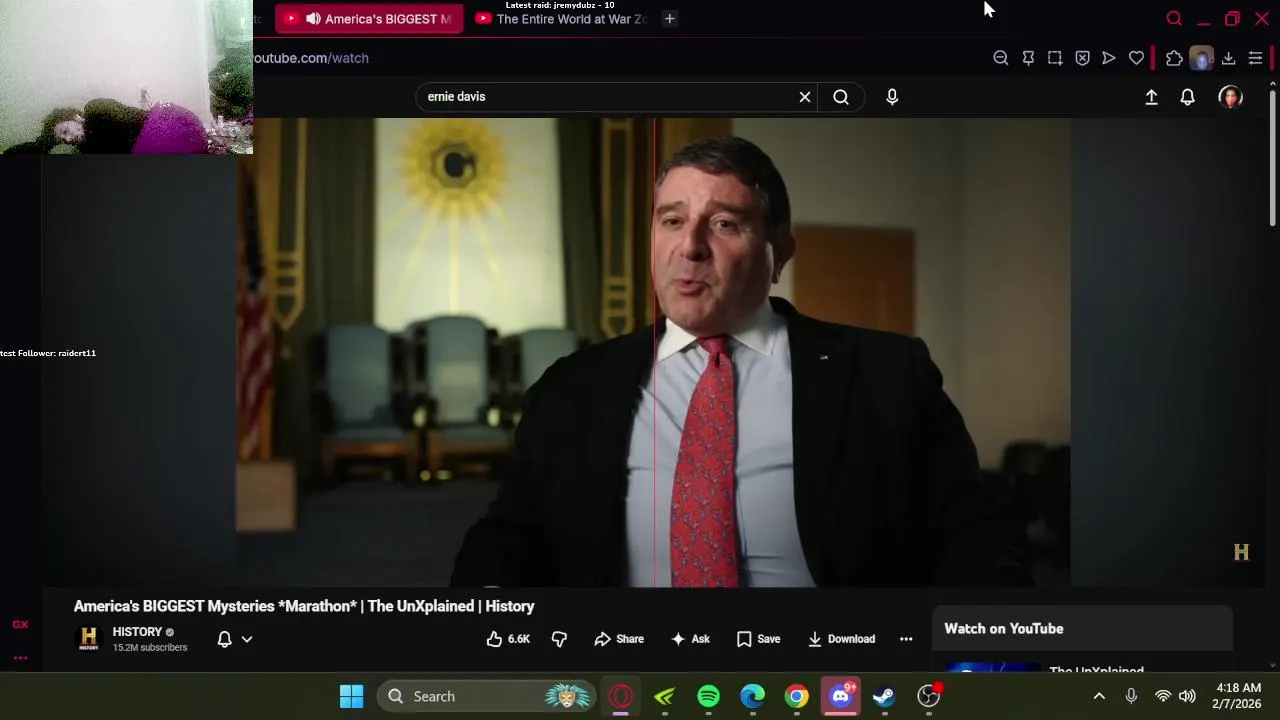Click the video player to pause
1280x720 pixels.
pyautogui.click(x=653, y=352)
